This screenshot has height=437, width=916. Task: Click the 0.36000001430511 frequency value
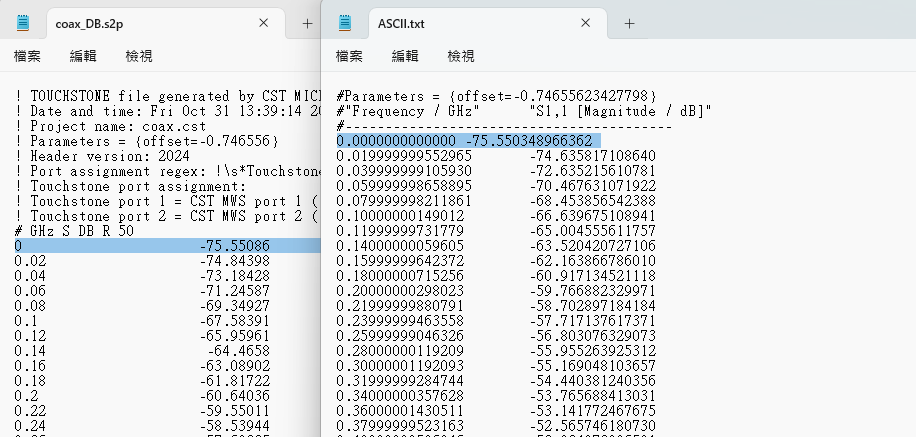(x=400, y=411)
